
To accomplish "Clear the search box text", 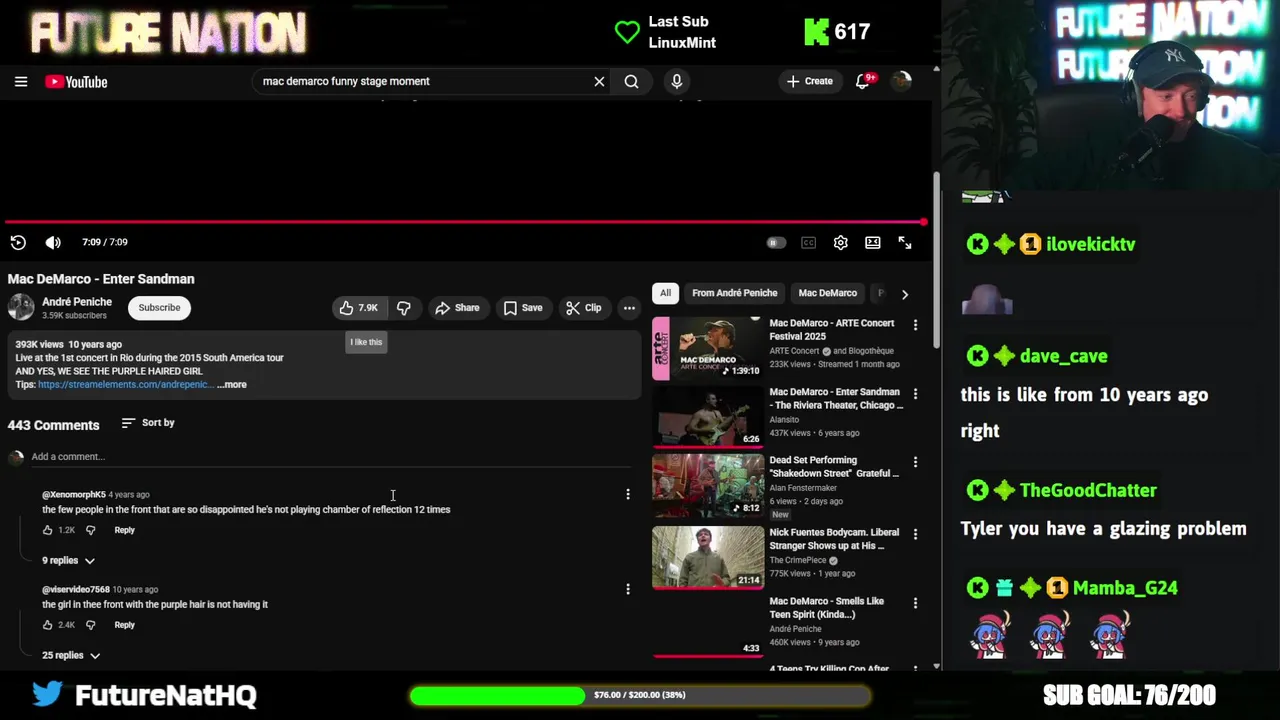I will coord(599,82).
